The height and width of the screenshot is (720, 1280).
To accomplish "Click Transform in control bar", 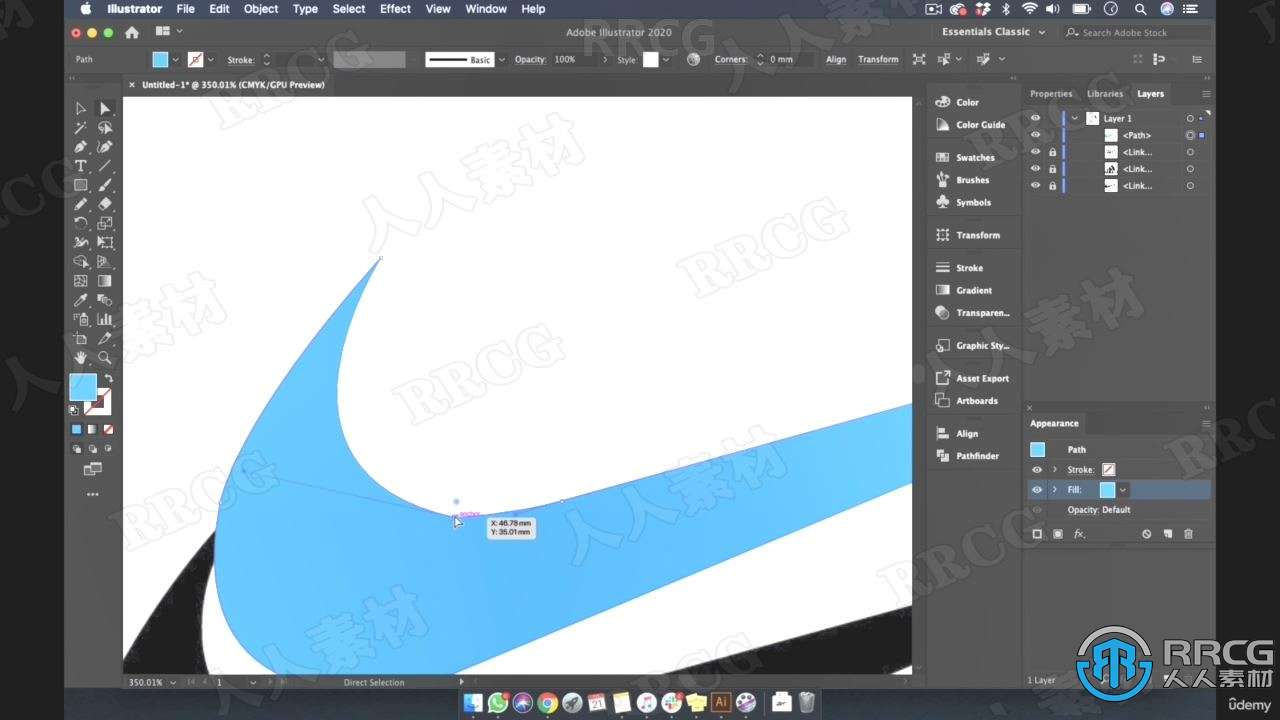I will pos(878,60).
